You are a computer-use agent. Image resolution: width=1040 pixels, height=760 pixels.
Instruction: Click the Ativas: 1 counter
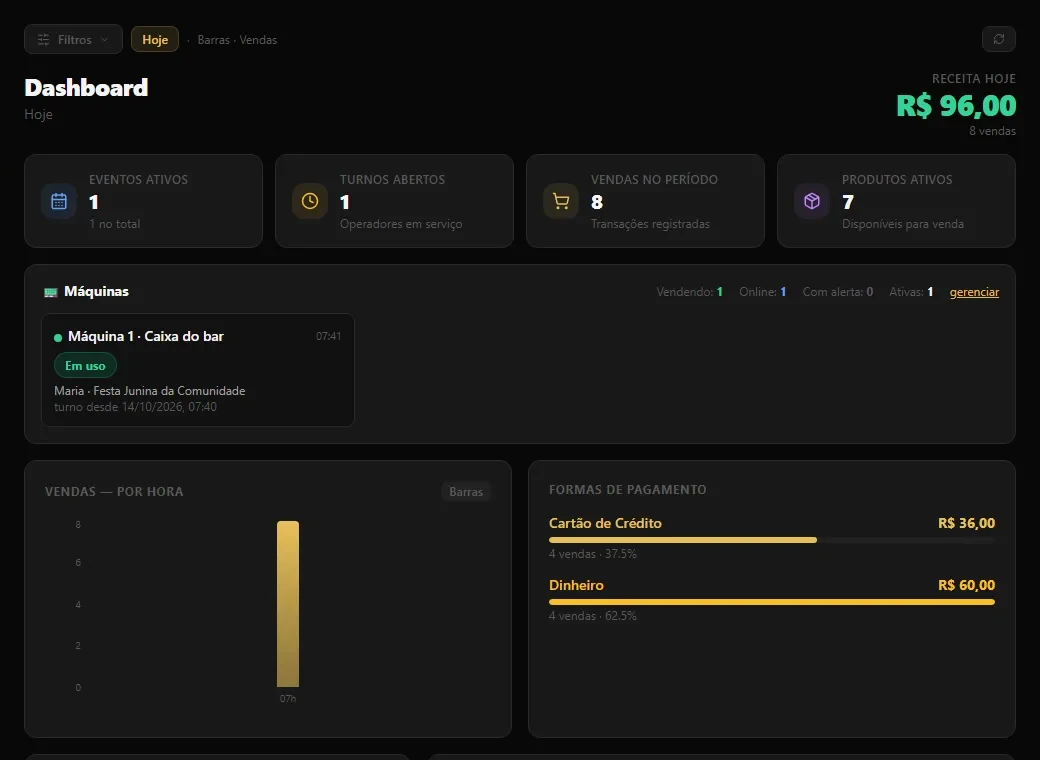911,292
